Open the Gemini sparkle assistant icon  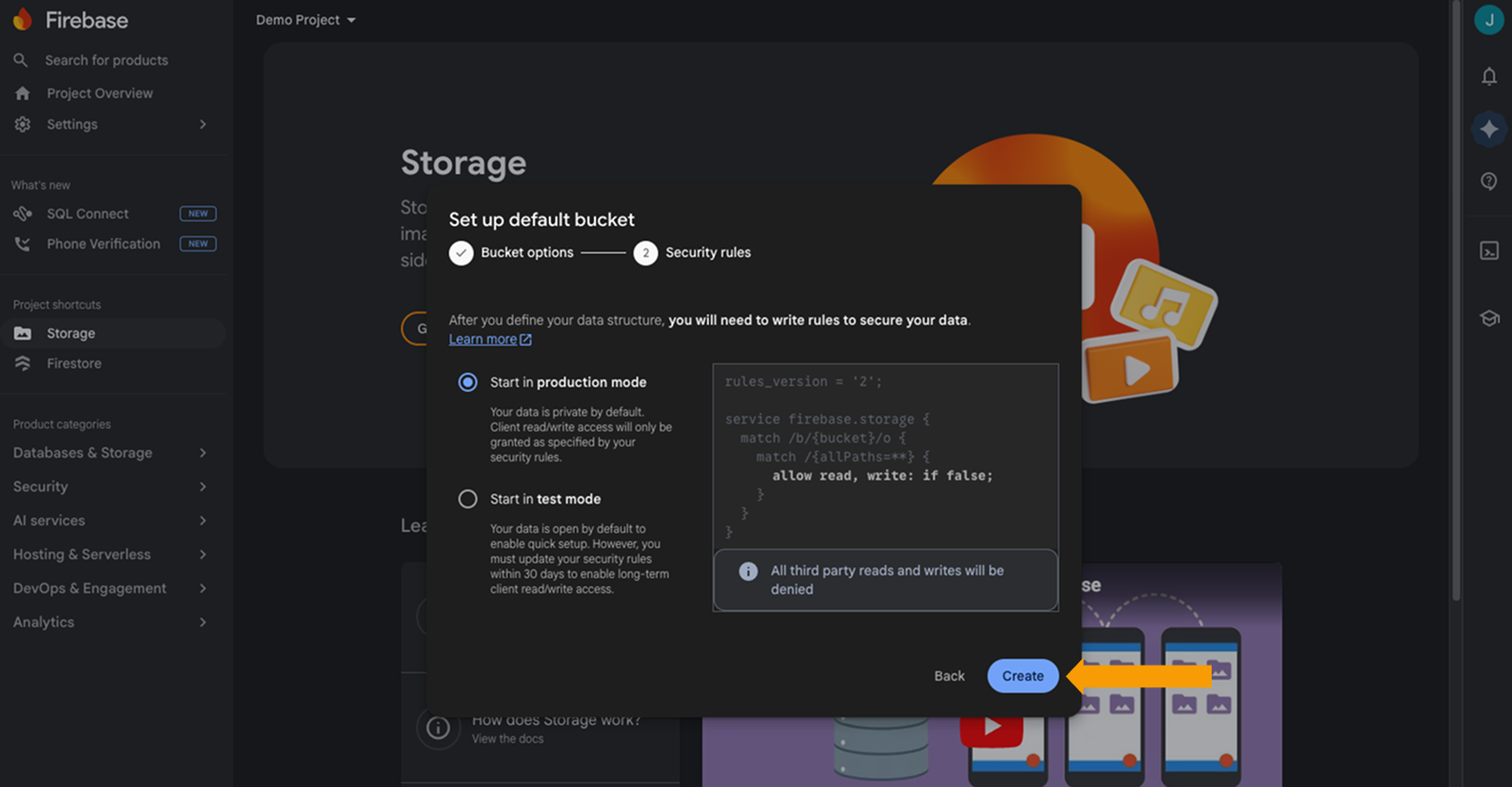pyautogui.click(x=1488, y=129)
